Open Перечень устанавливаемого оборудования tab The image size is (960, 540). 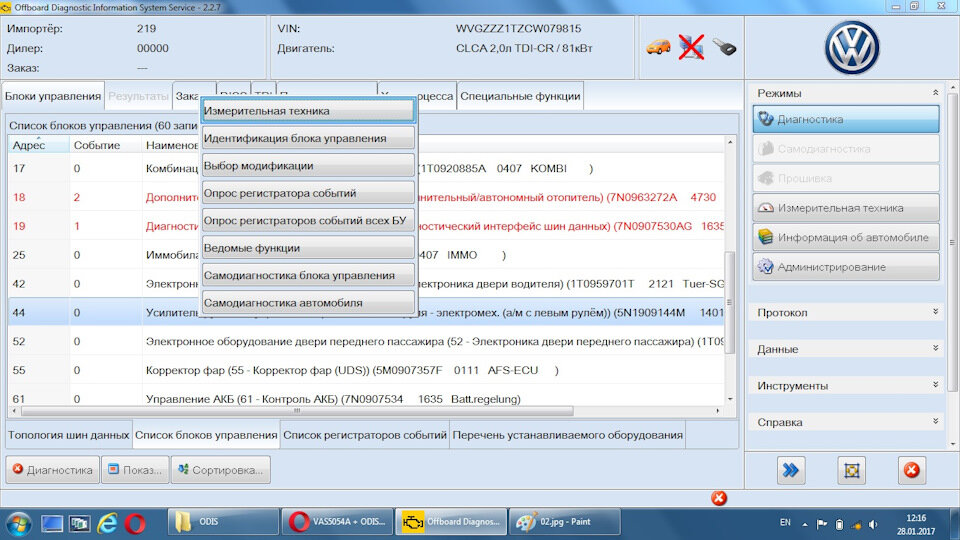click(568, 435)
